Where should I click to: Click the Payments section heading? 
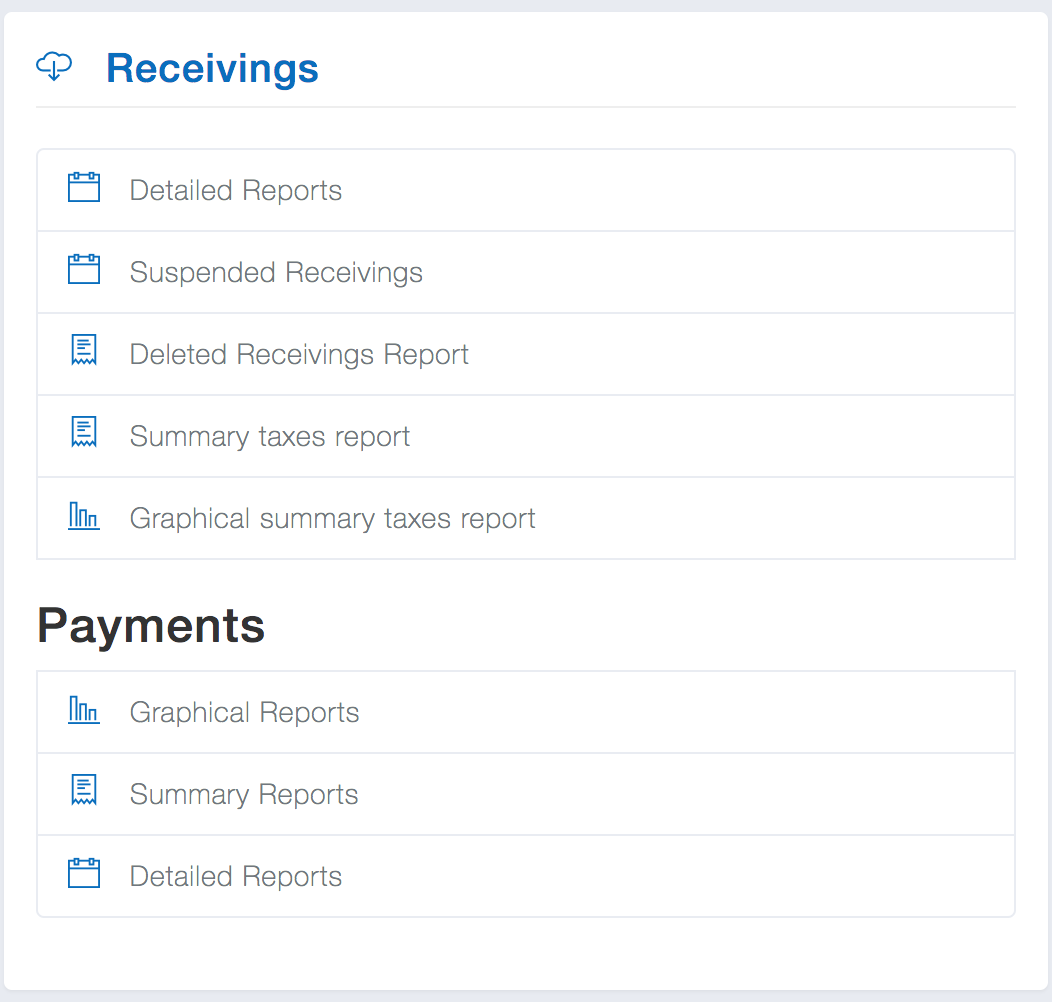point(151,626)
